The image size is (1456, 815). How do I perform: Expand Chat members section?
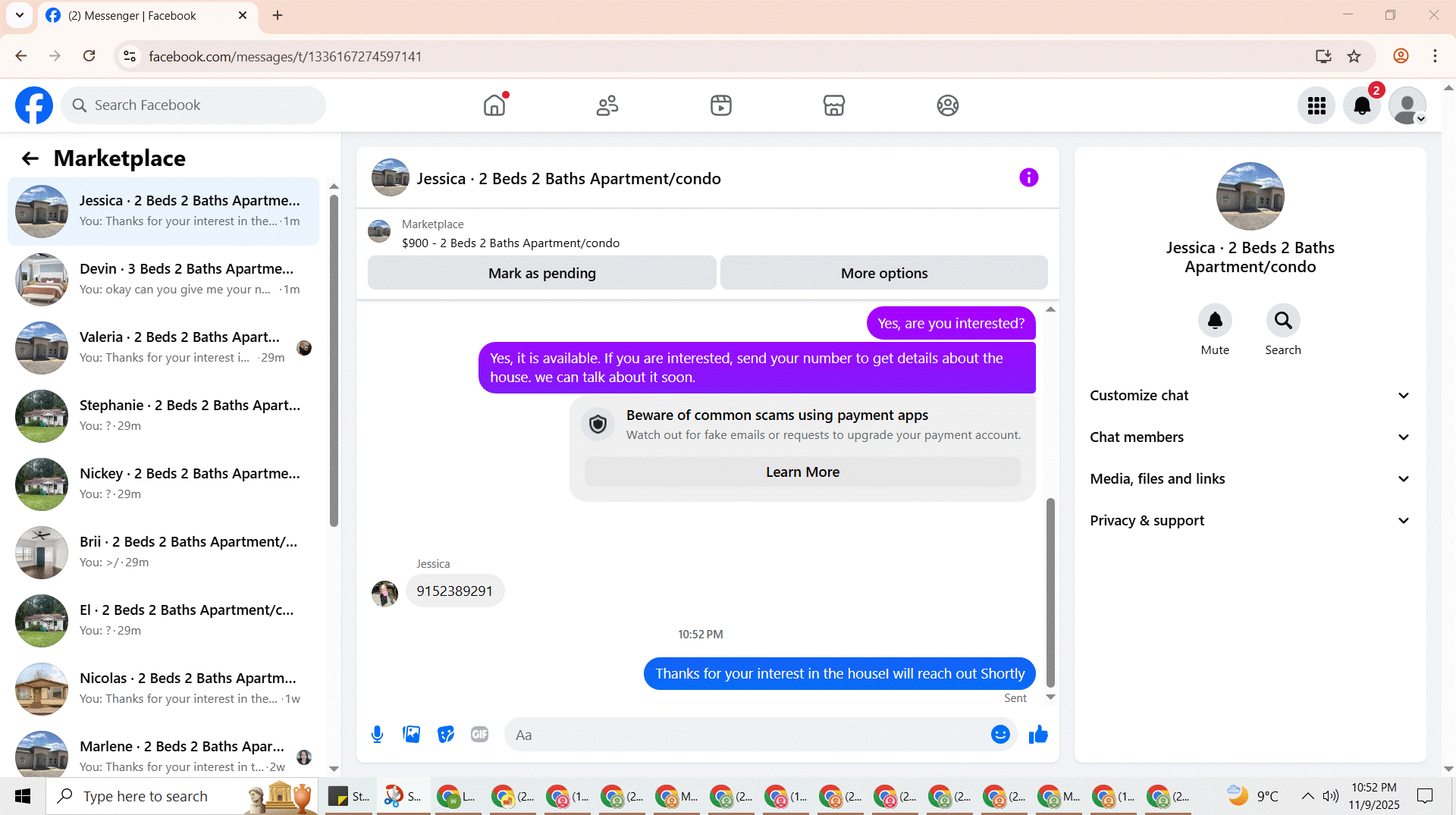[1250, 437]
